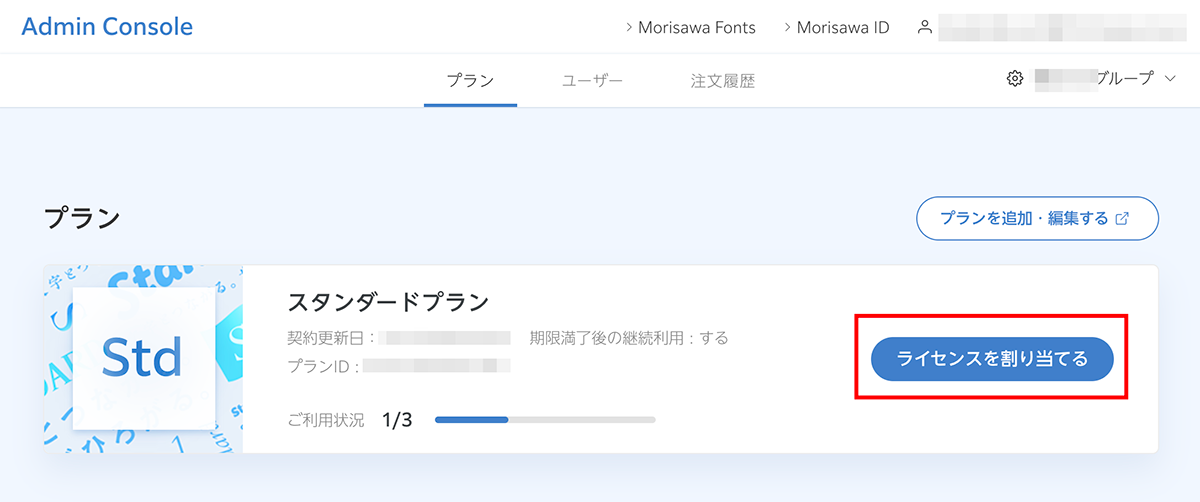Screen dimensions: 1200x502
Task: Click the プラン section heading
Action: click(x=82, y=218)
